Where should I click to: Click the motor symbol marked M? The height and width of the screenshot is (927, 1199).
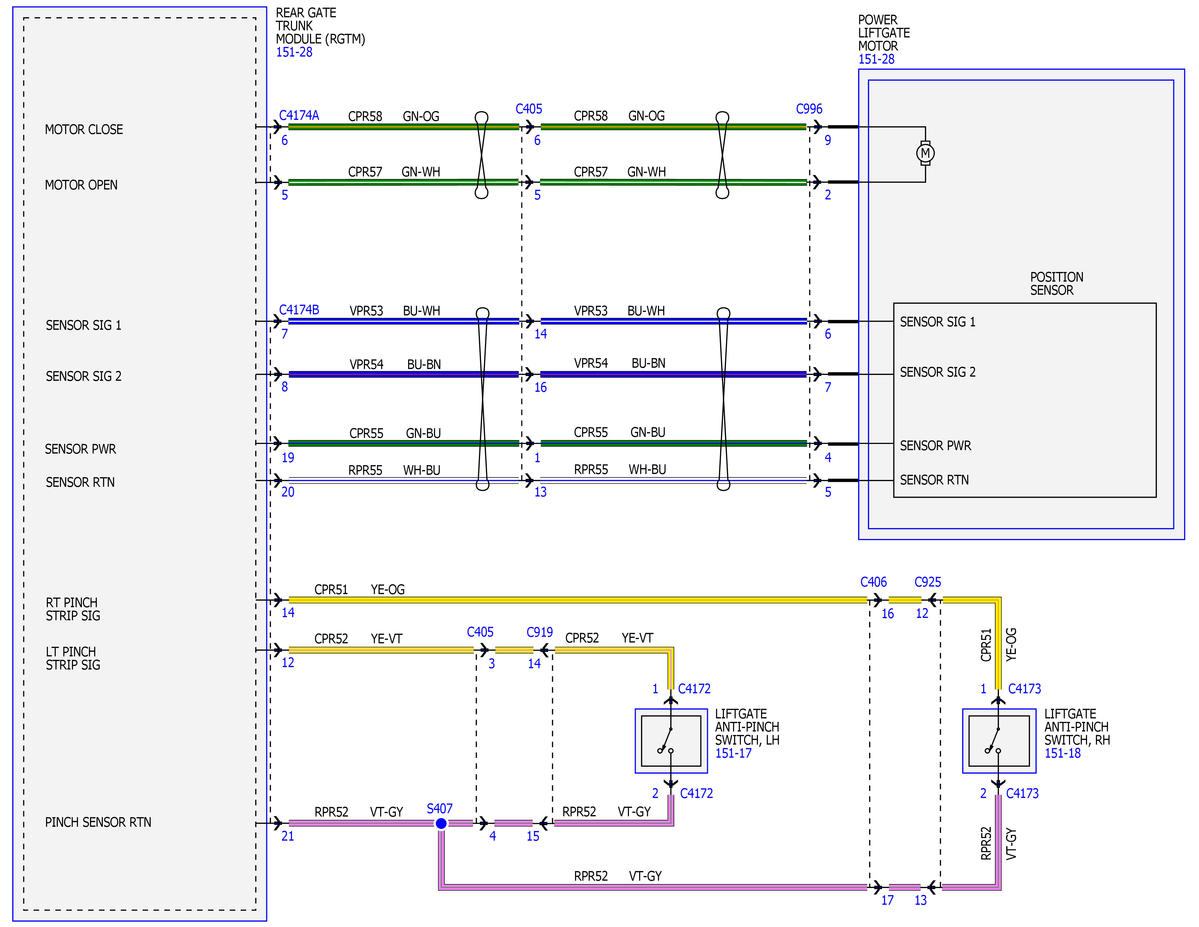[x=925, y=153]
